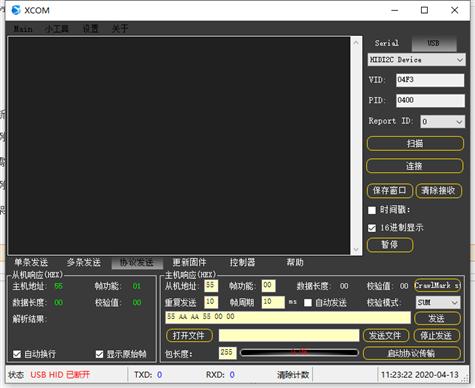Screen dimensions: 475x388
Task: Click the USB HID 已断开 status text
Action: coord(60,375)
